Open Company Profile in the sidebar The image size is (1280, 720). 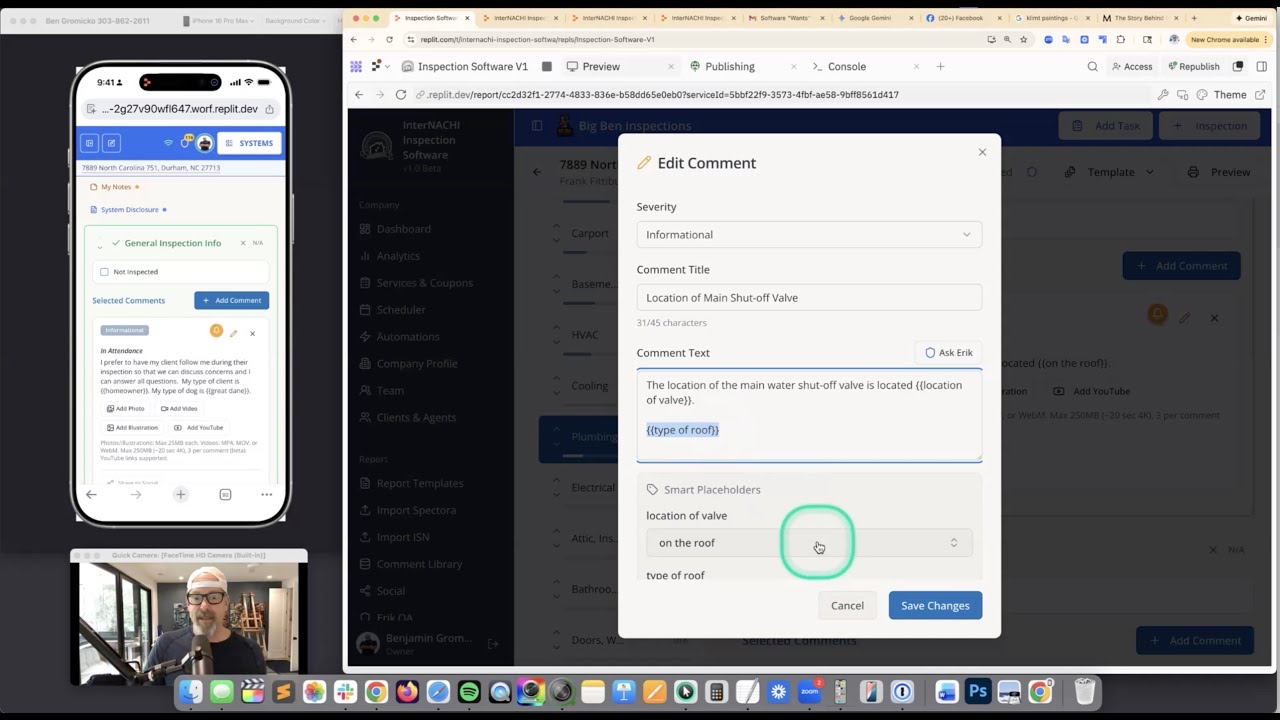(417, 364)
